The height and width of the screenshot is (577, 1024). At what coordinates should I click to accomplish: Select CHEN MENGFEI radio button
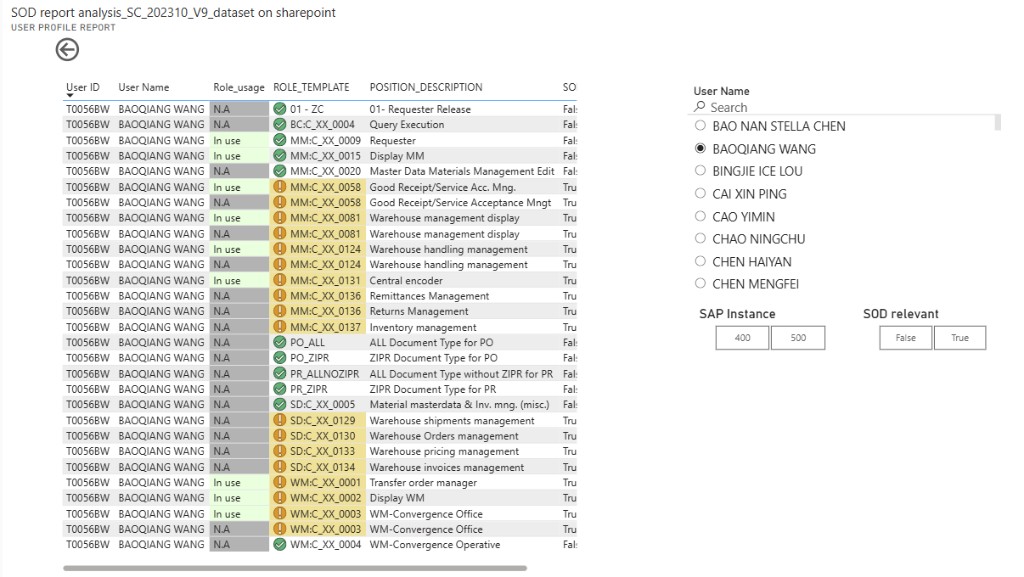click(x=700, y=283)
